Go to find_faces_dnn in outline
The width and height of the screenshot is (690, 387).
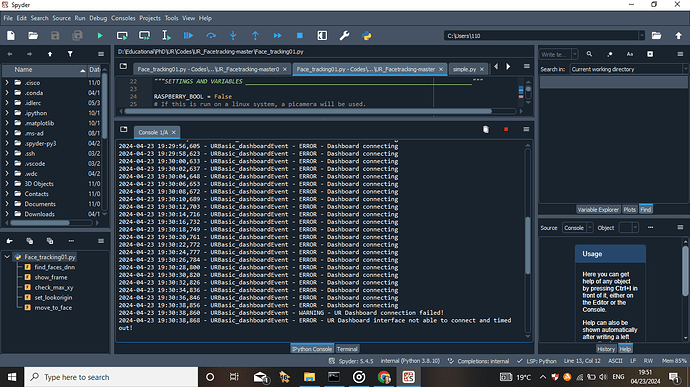[x=55, y=267]
